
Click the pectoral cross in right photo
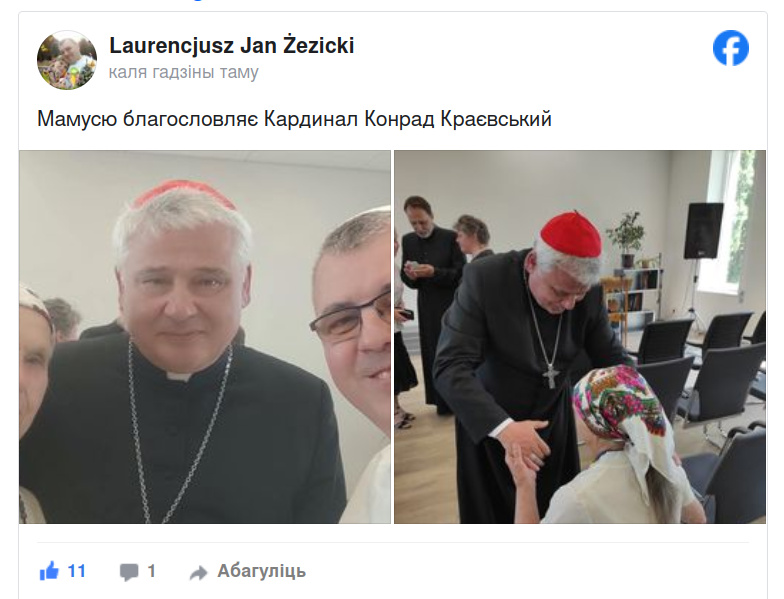pyautogui.click(x=550, y=376)
